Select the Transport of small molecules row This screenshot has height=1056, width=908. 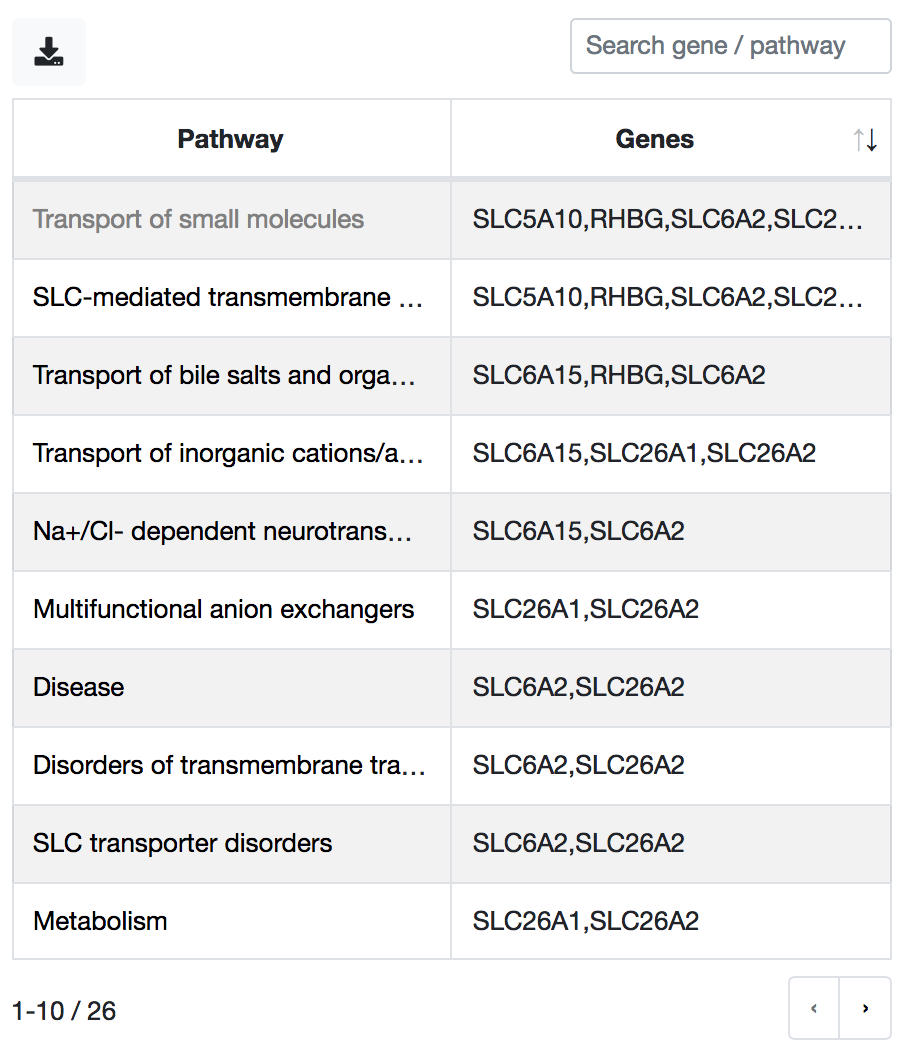point(230,219)
